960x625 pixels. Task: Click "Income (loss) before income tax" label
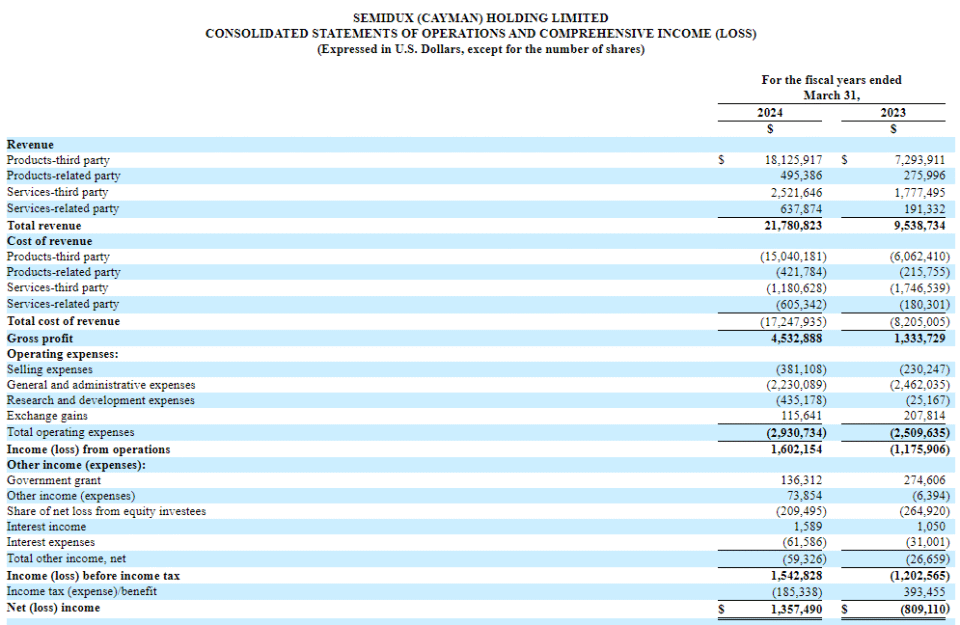tap(93, 576)
